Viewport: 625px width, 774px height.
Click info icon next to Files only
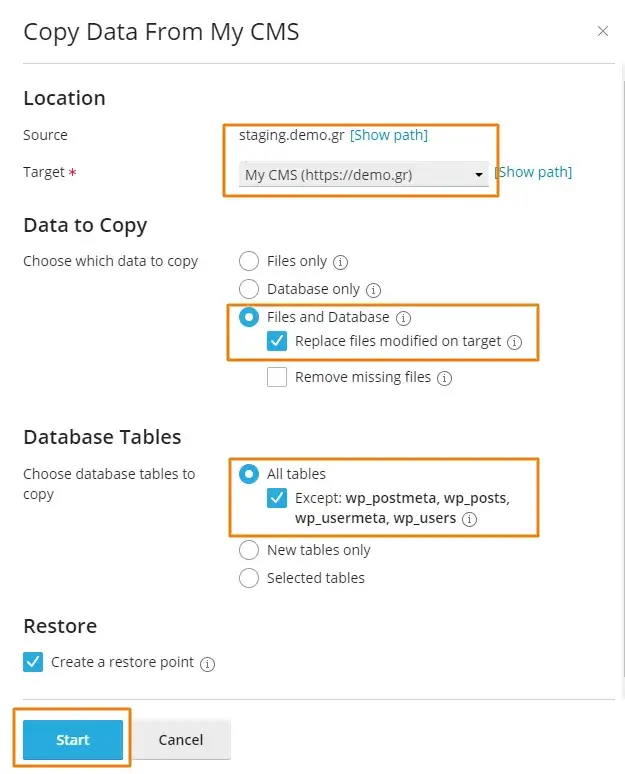point(340,262)
